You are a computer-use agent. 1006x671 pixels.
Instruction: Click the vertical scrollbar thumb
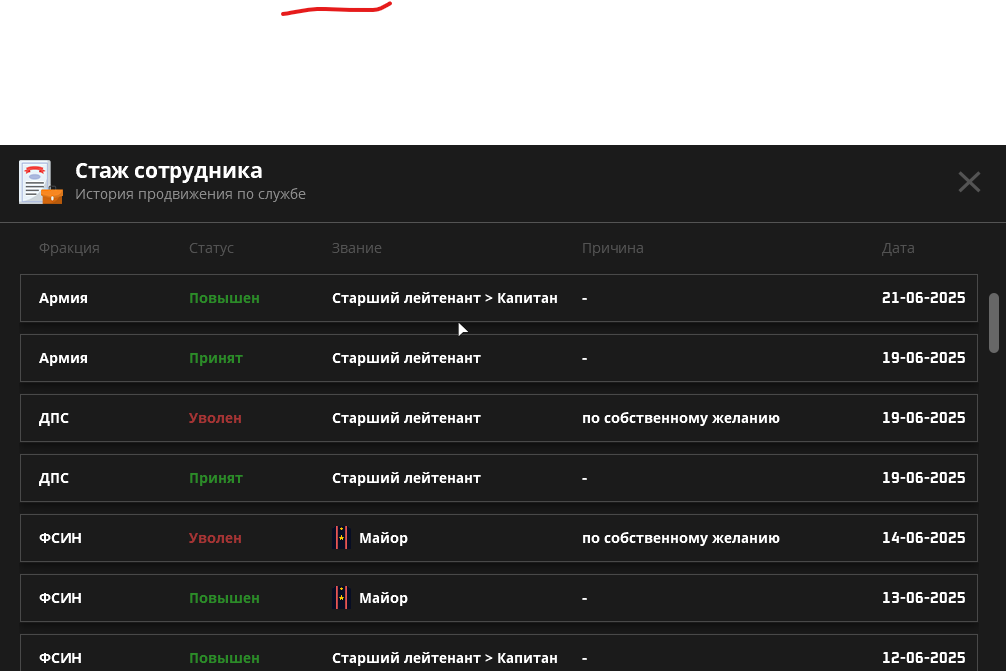coord(994,323)
